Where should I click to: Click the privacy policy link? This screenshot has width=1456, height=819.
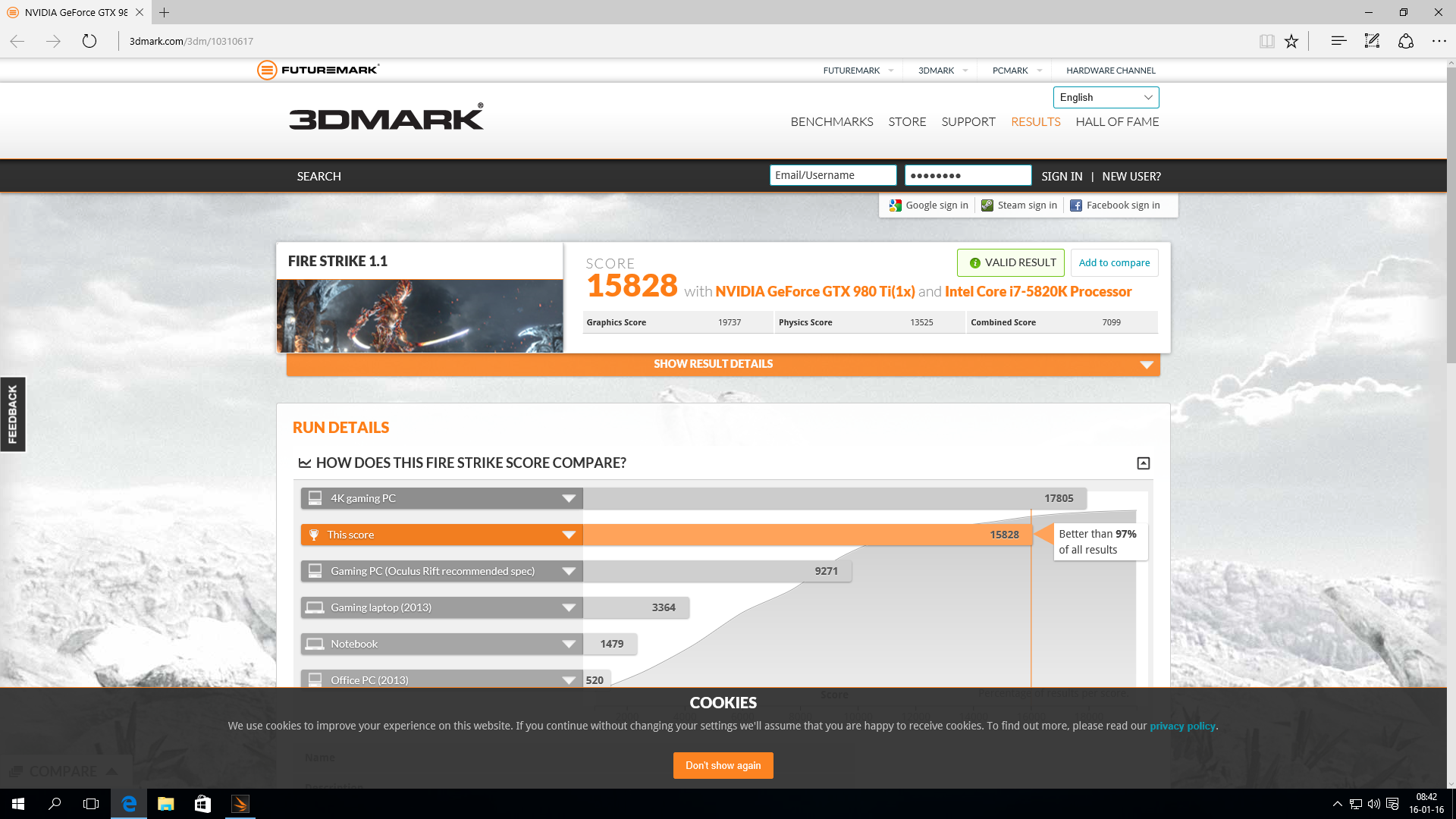[1182, 726]
